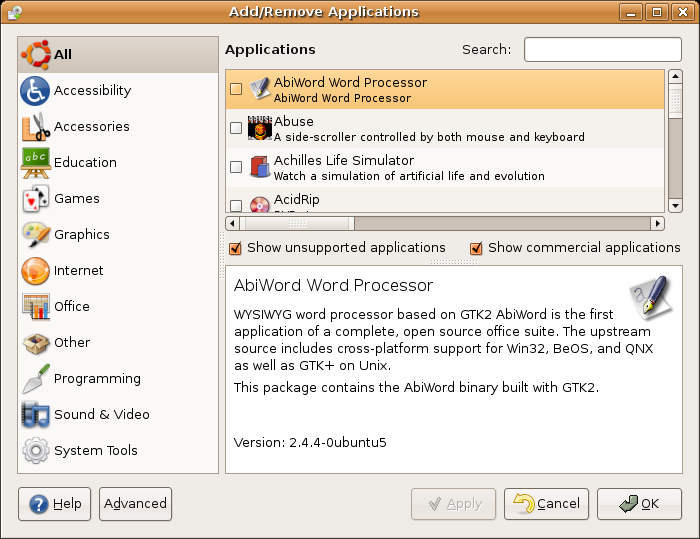Image resolution: width=700 pixels, height=539 pixels.
Task: View the System Tools category
Action: click(118, 451)
